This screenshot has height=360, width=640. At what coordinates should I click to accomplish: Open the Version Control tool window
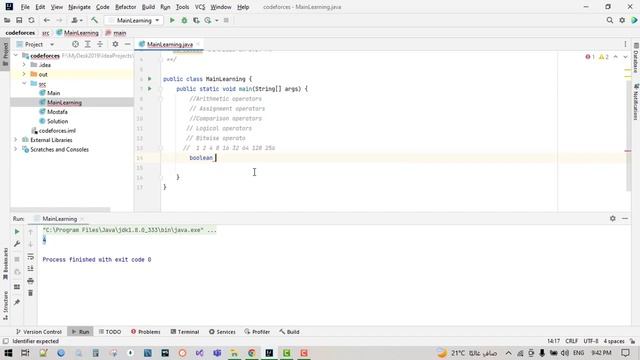(x=39, y=332)
